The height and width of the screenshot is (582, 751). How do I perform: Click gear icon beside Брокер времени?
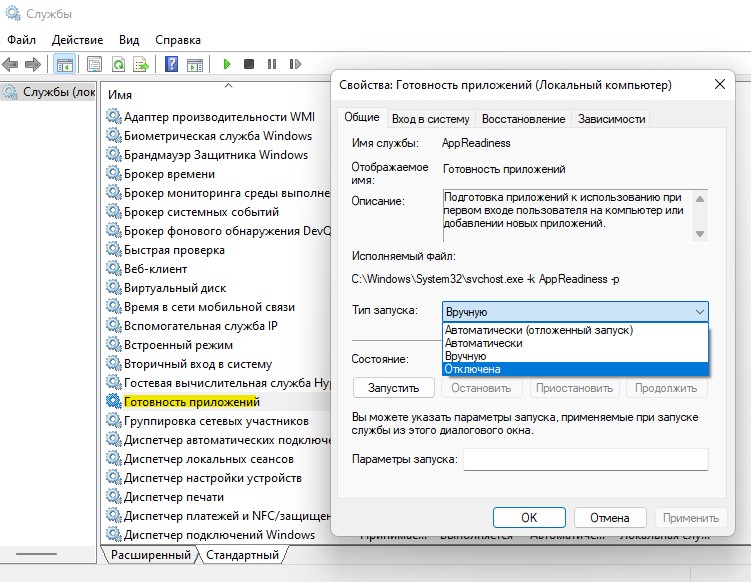coord(114,173)
